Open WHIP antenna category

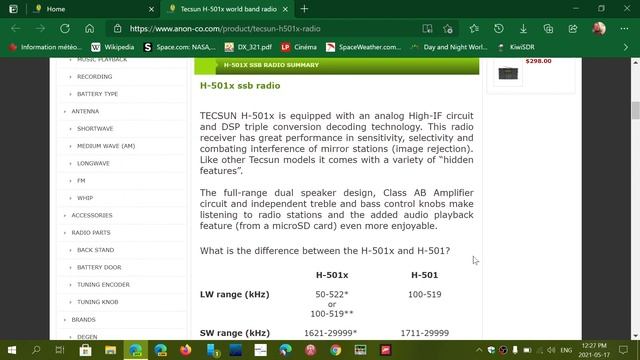pos(85,198)
